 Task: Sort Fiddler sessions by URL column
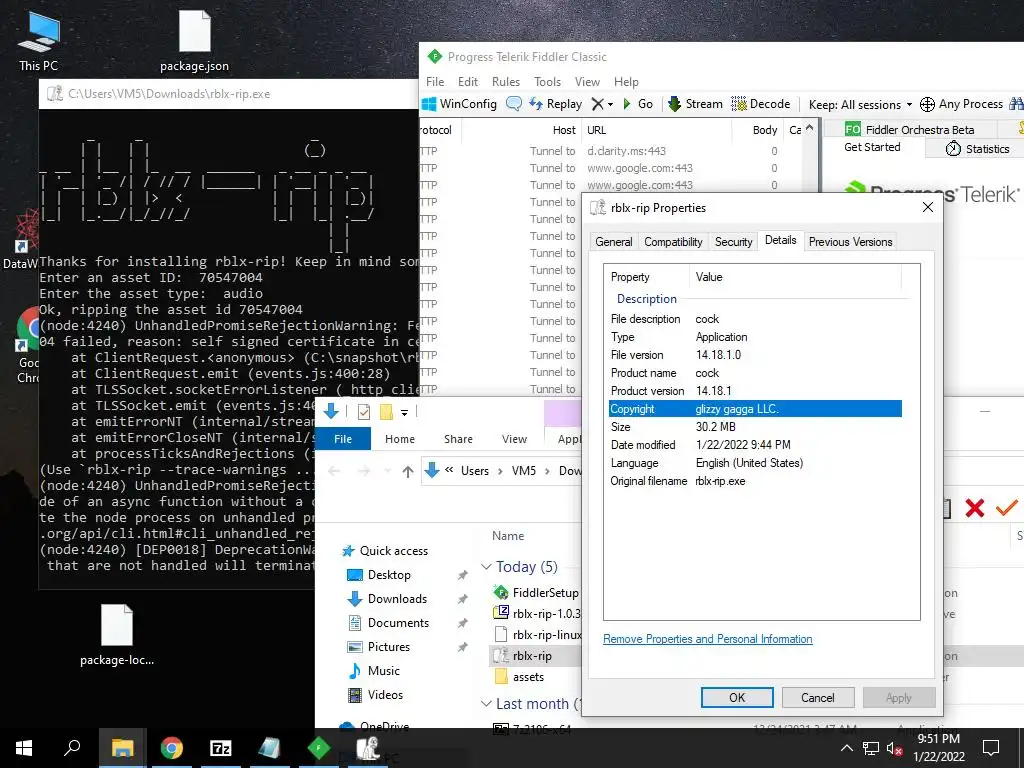point(596,130)
